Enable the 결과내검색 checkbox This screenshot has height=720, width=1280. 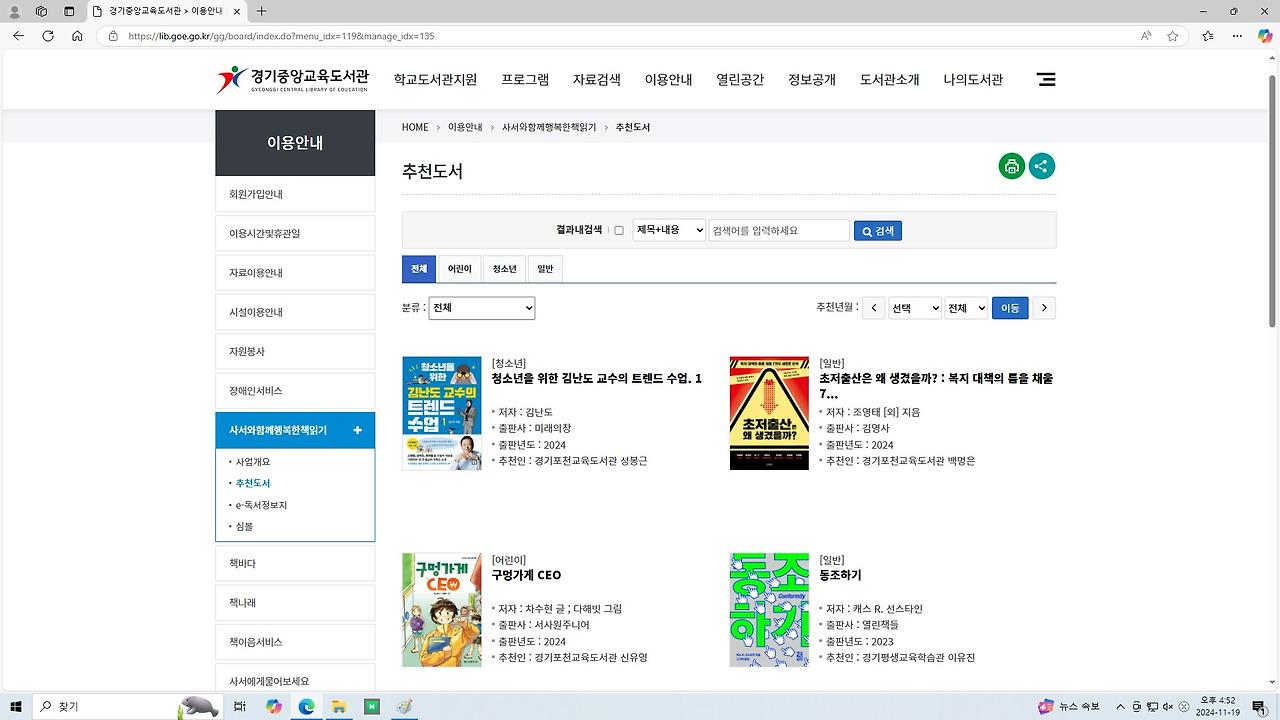(x=618, y=230)
